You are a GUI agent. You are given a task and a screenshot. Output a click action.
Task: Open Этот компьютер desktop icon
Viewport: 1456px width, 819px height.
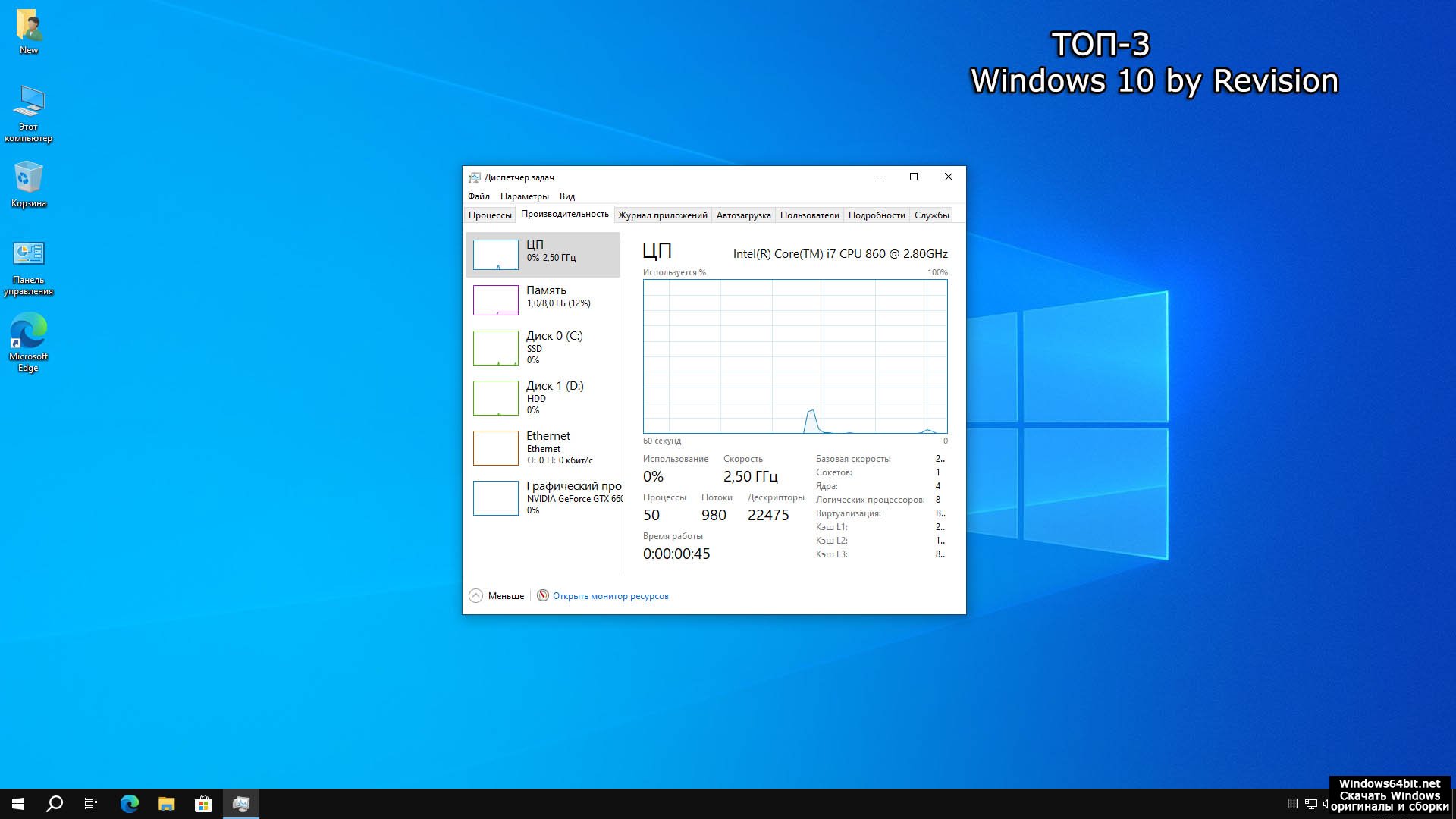(29, 112)
